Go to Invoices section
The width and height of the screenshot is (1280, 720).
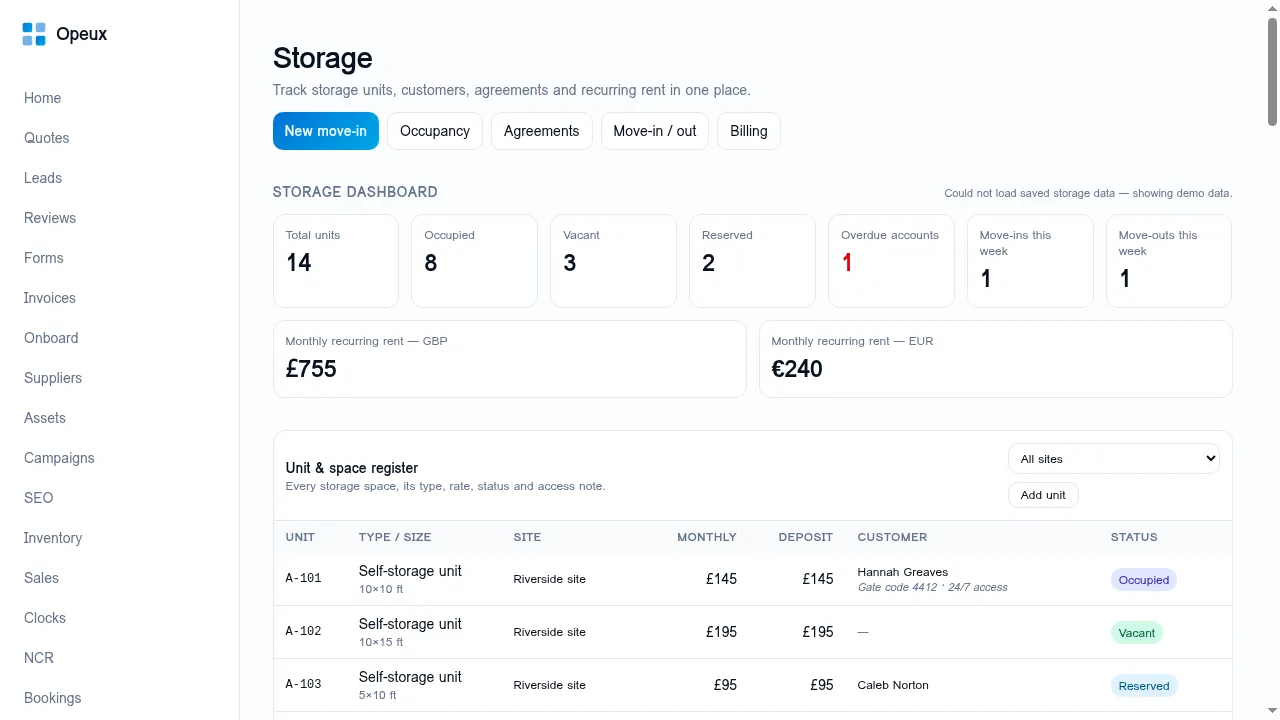(x=50, y=298)
